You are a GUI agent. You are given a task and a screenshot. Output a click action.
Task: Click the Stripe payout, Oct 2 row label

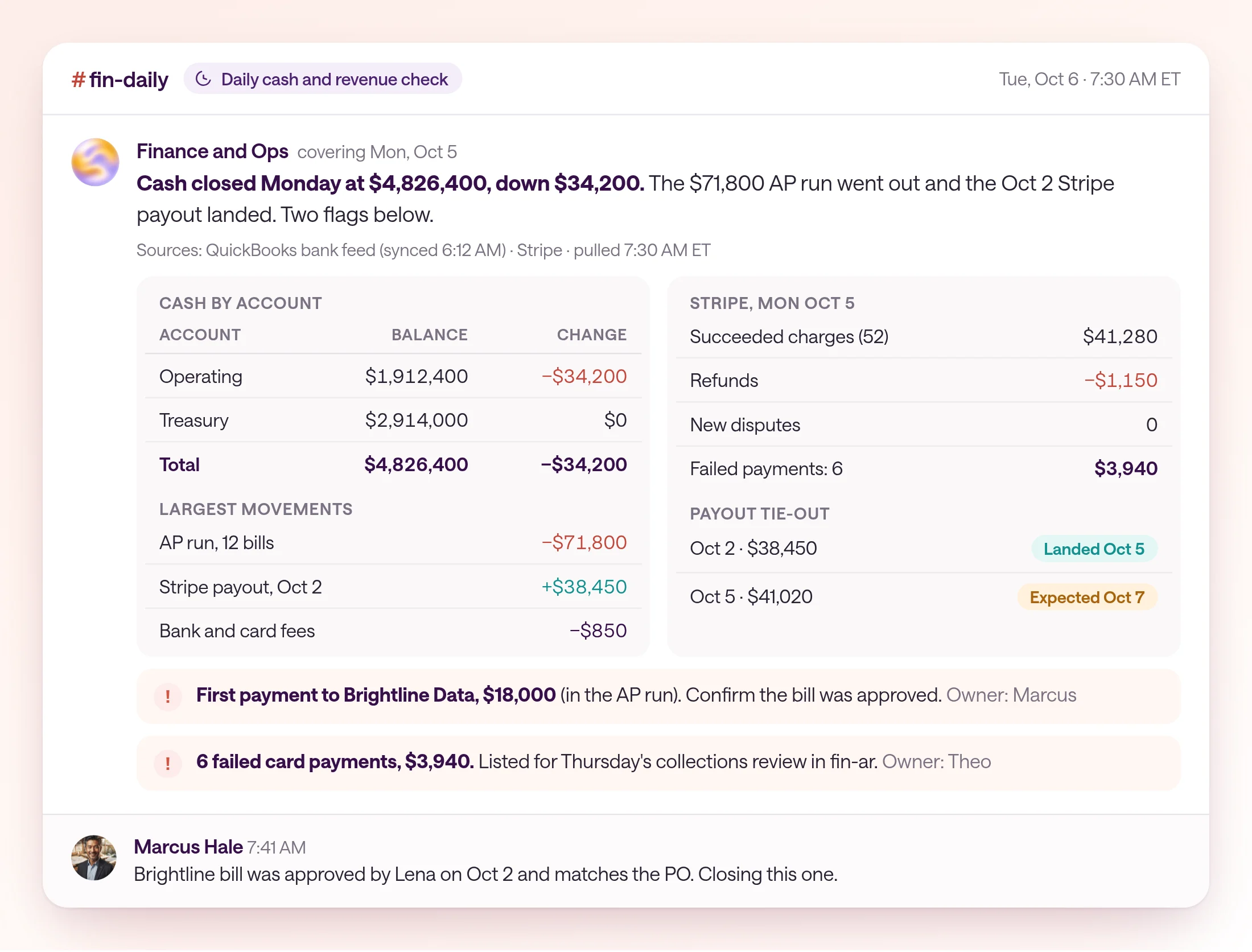(x=241, y=587)
